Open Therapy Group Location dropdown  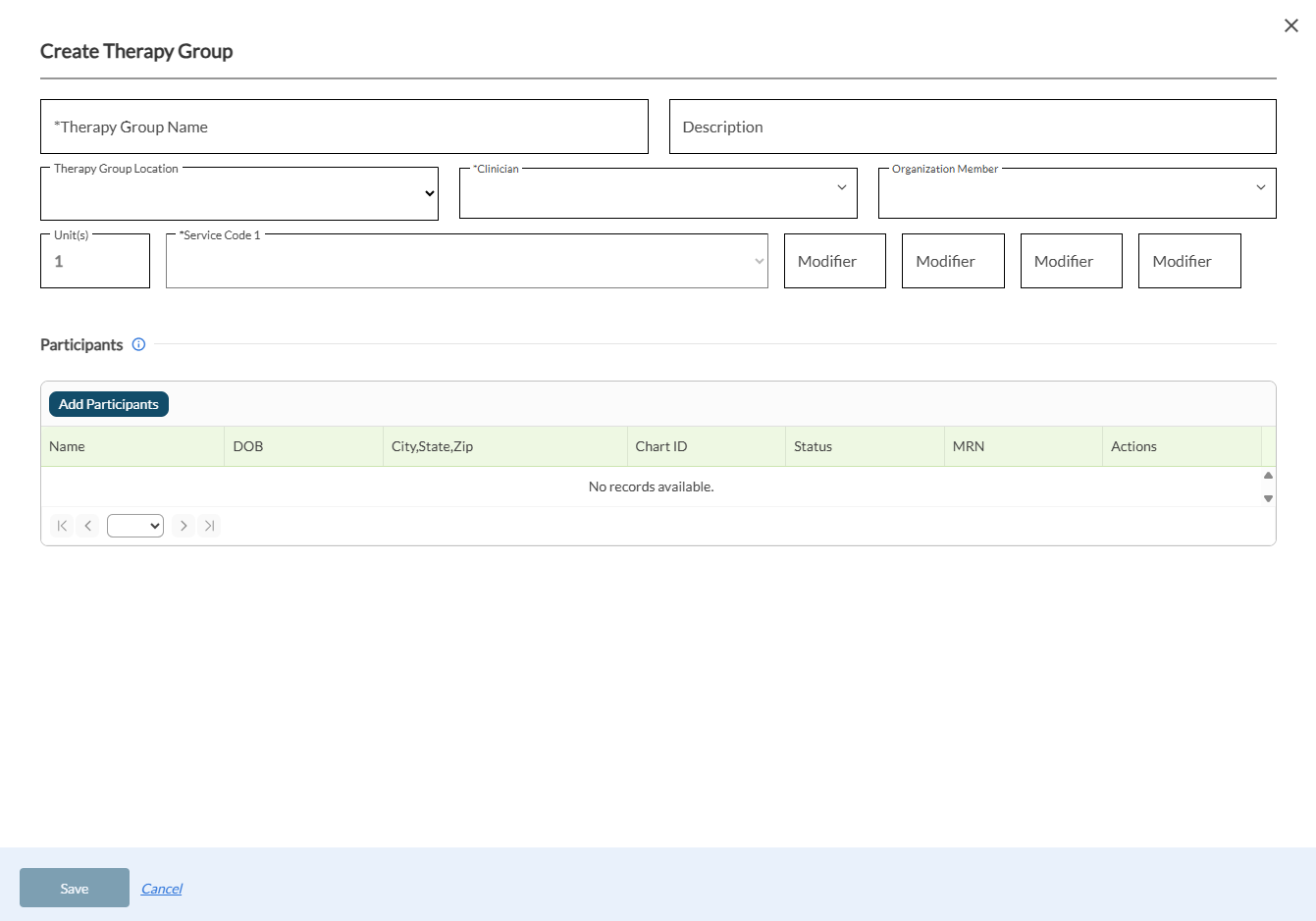[x=239, y=193]
